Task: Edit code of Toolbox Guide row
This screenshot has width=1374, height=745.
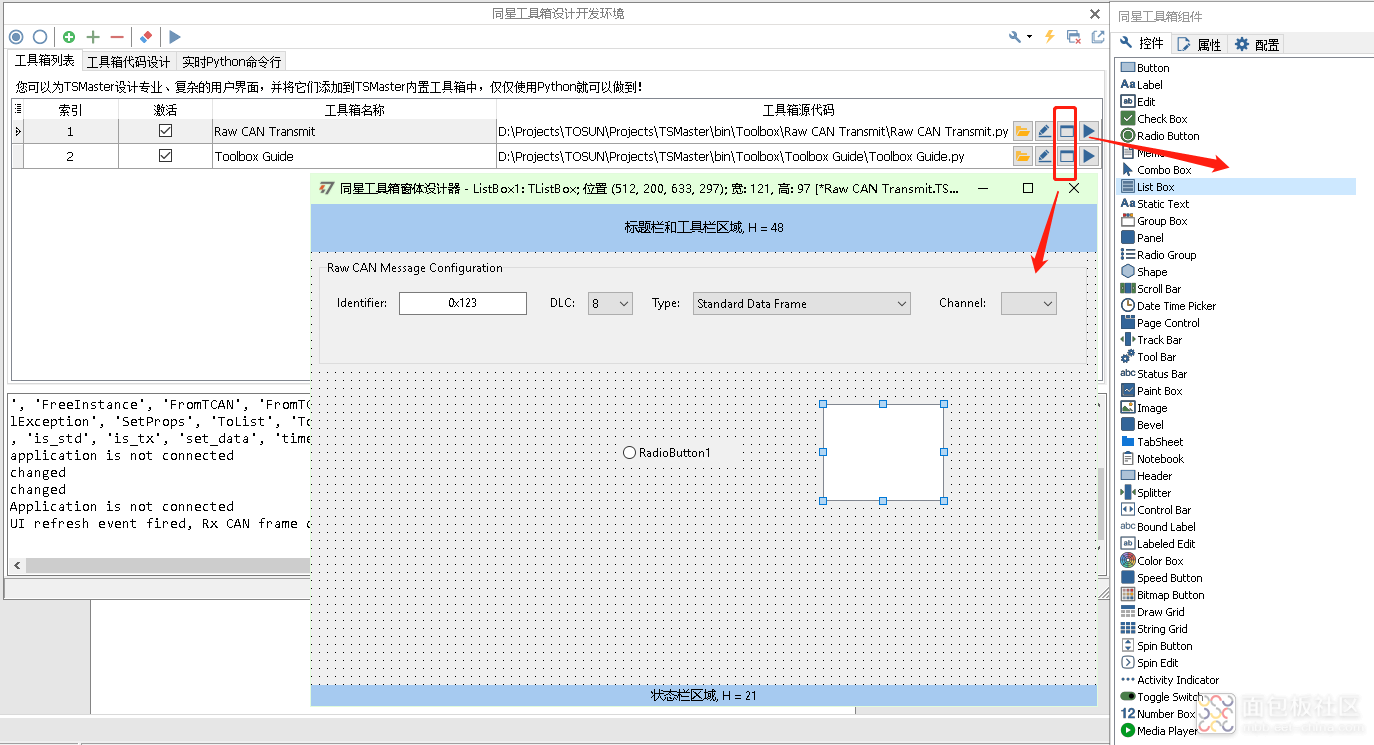Action: (x=1044, y=156)
